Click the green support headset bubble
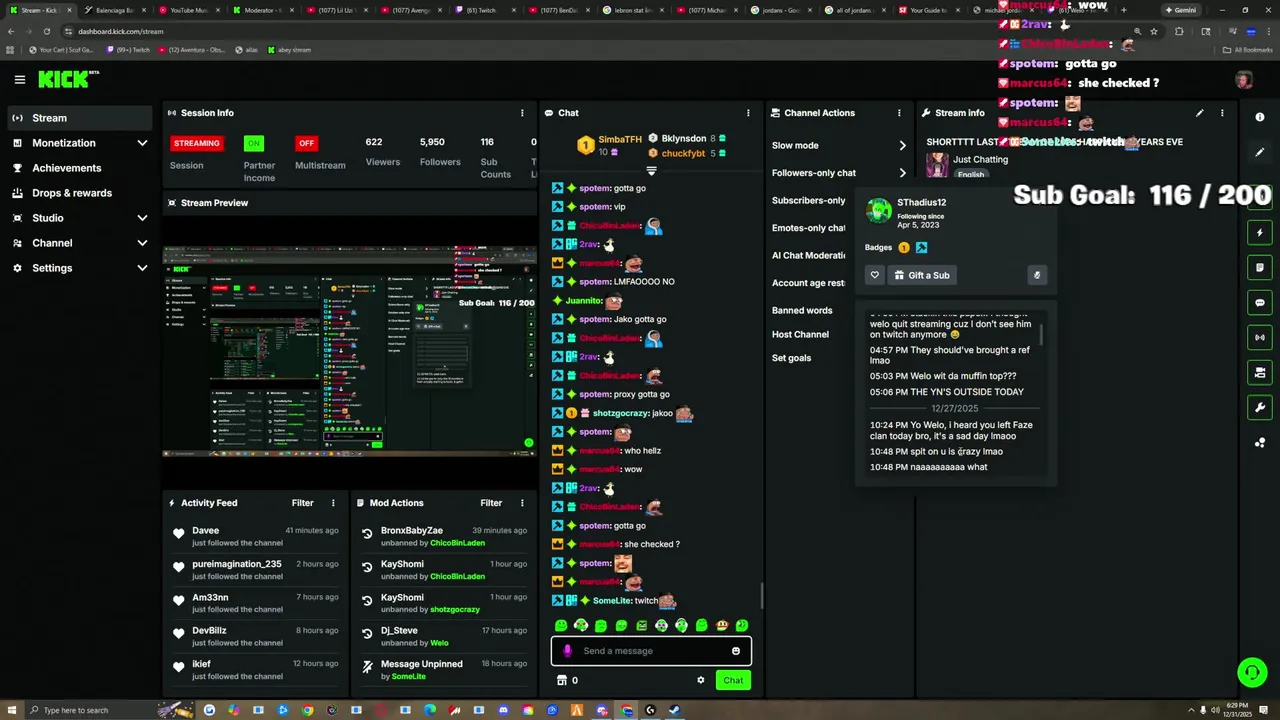The image size is (1280, 720). [x=1252, y=672]
